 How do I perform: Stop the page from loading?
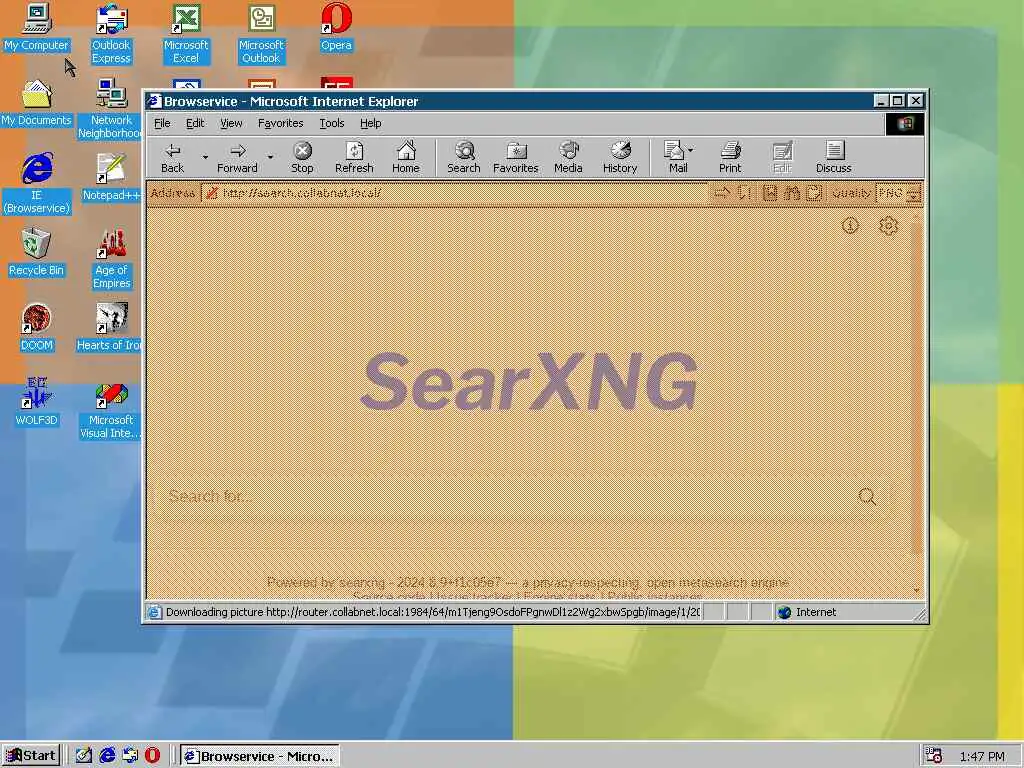302,158
